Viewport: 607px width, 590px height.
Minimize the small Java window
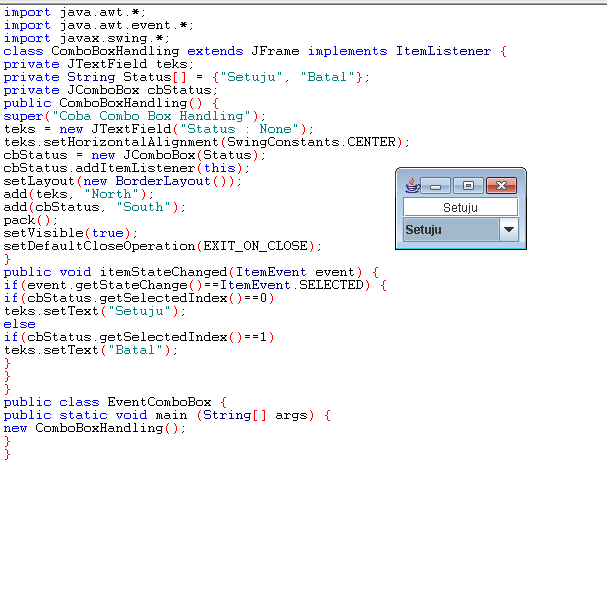point(436,186)
